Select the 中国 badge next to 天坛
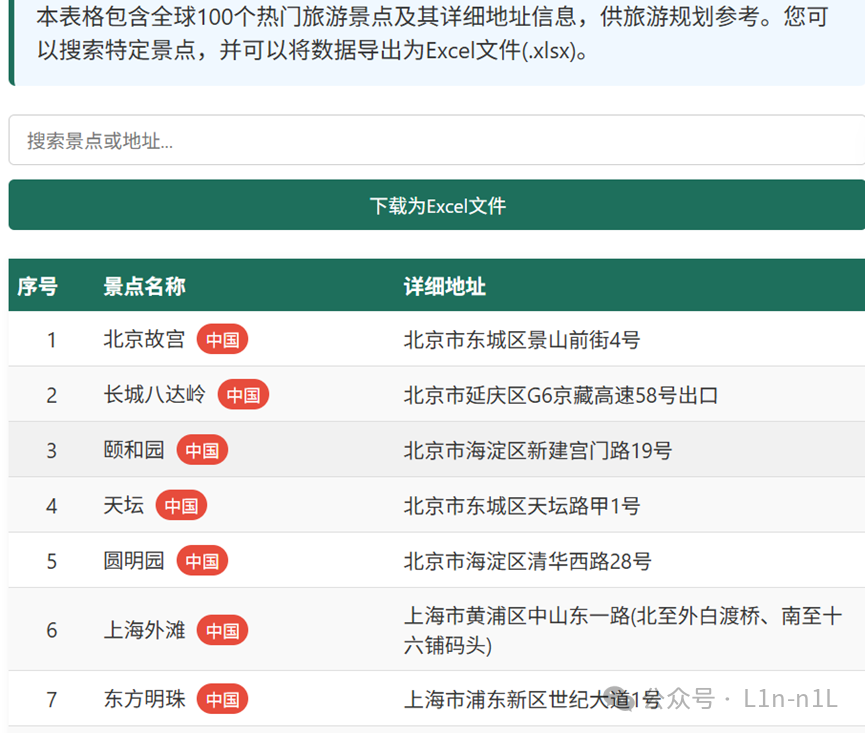 point(180,506)
